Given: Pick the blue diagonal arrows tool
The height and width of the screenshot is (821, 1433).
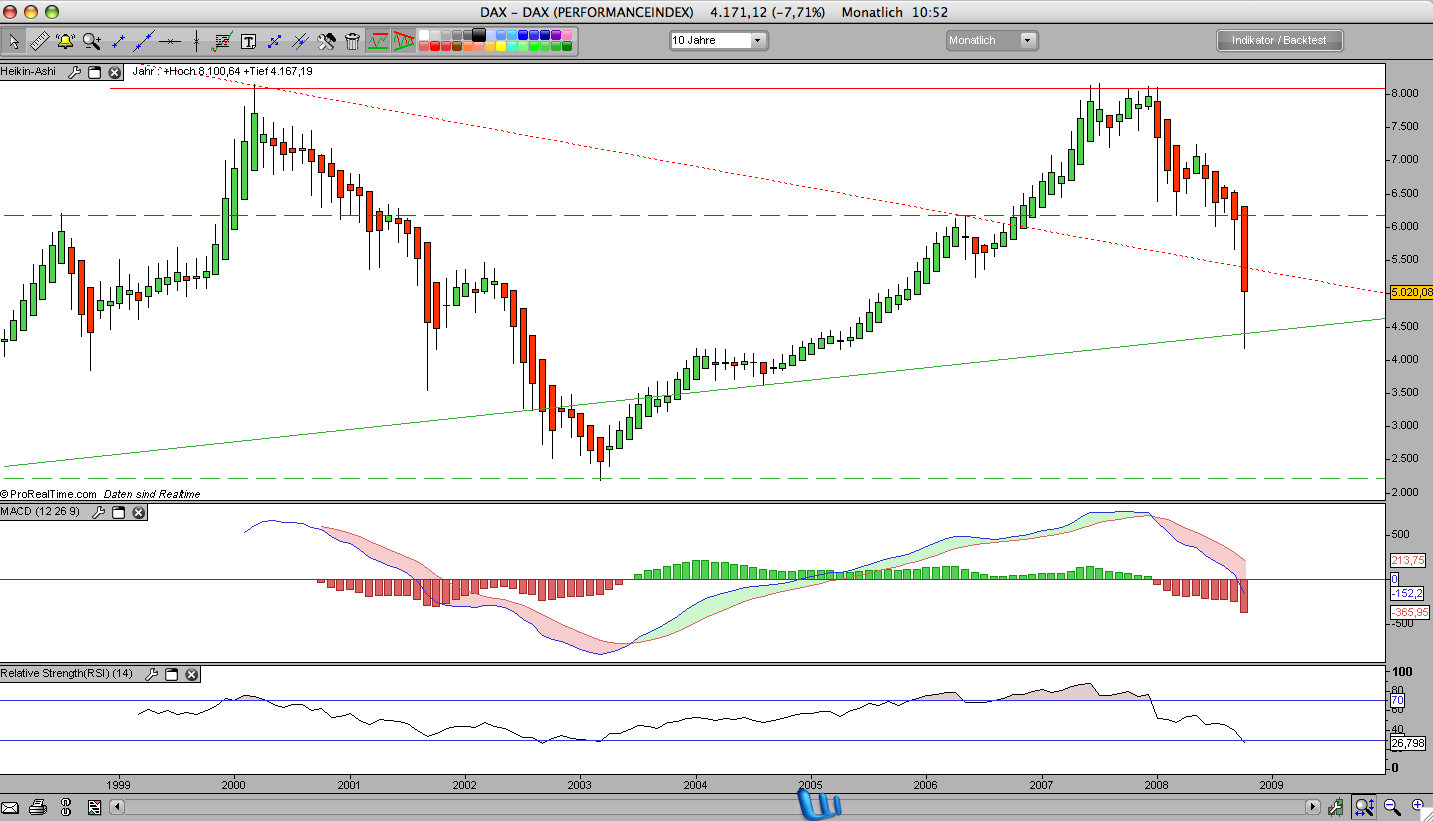Looking at the screenshot, I should tap(274, 41).
